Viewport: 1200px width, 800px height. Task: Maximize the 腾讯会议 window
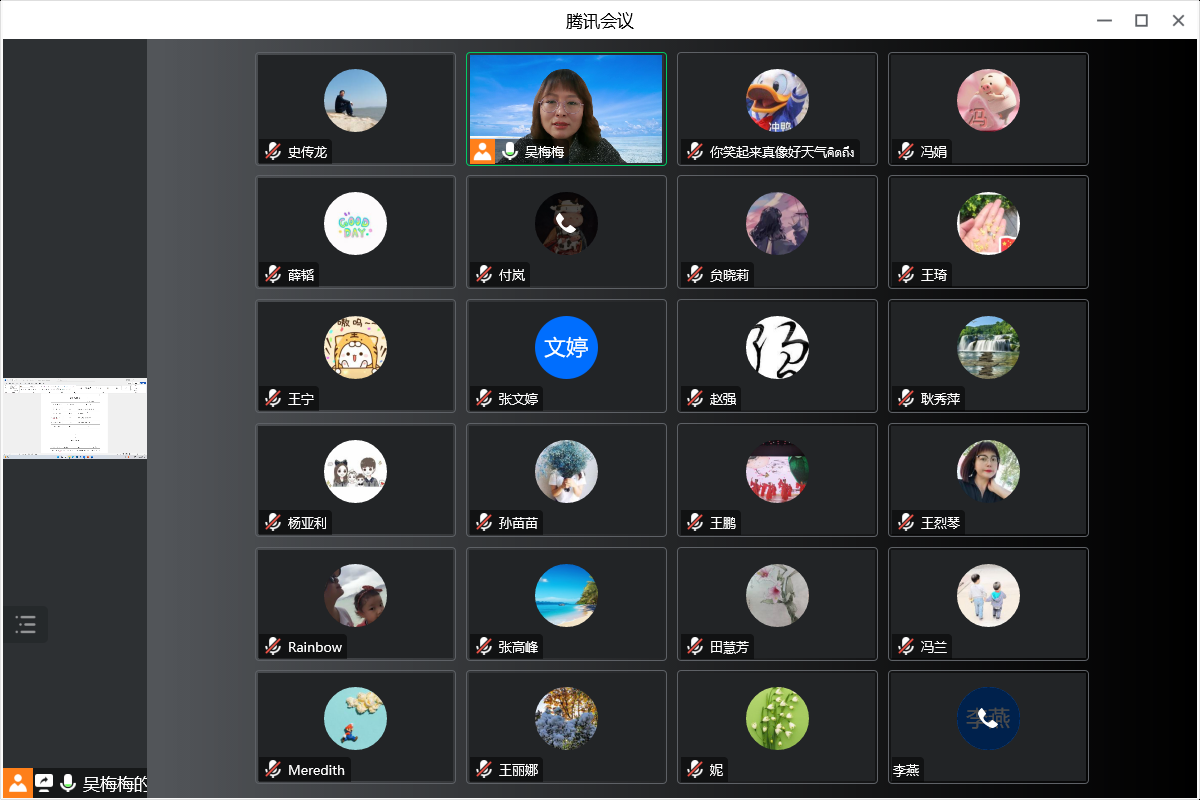click(1141, 20)
